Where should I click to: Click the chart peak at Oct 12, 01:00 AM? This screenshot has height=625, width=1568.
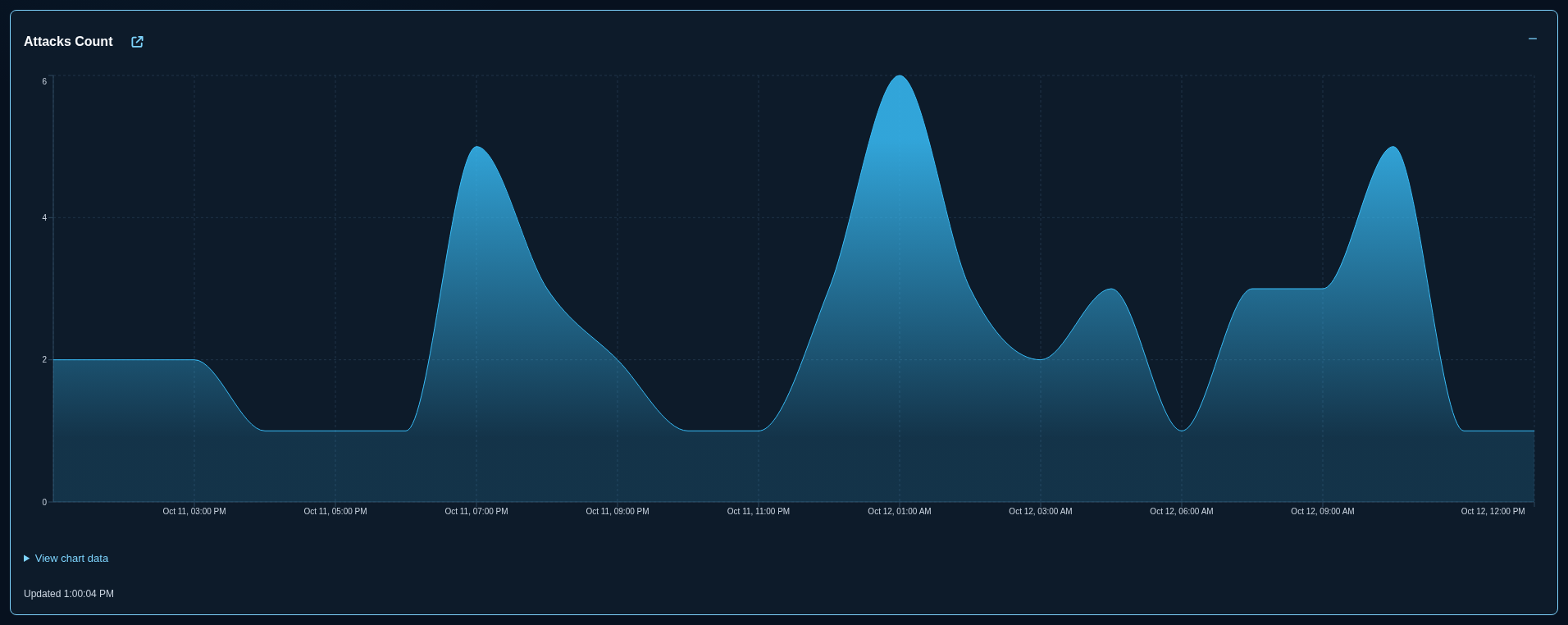click(900, 76)
